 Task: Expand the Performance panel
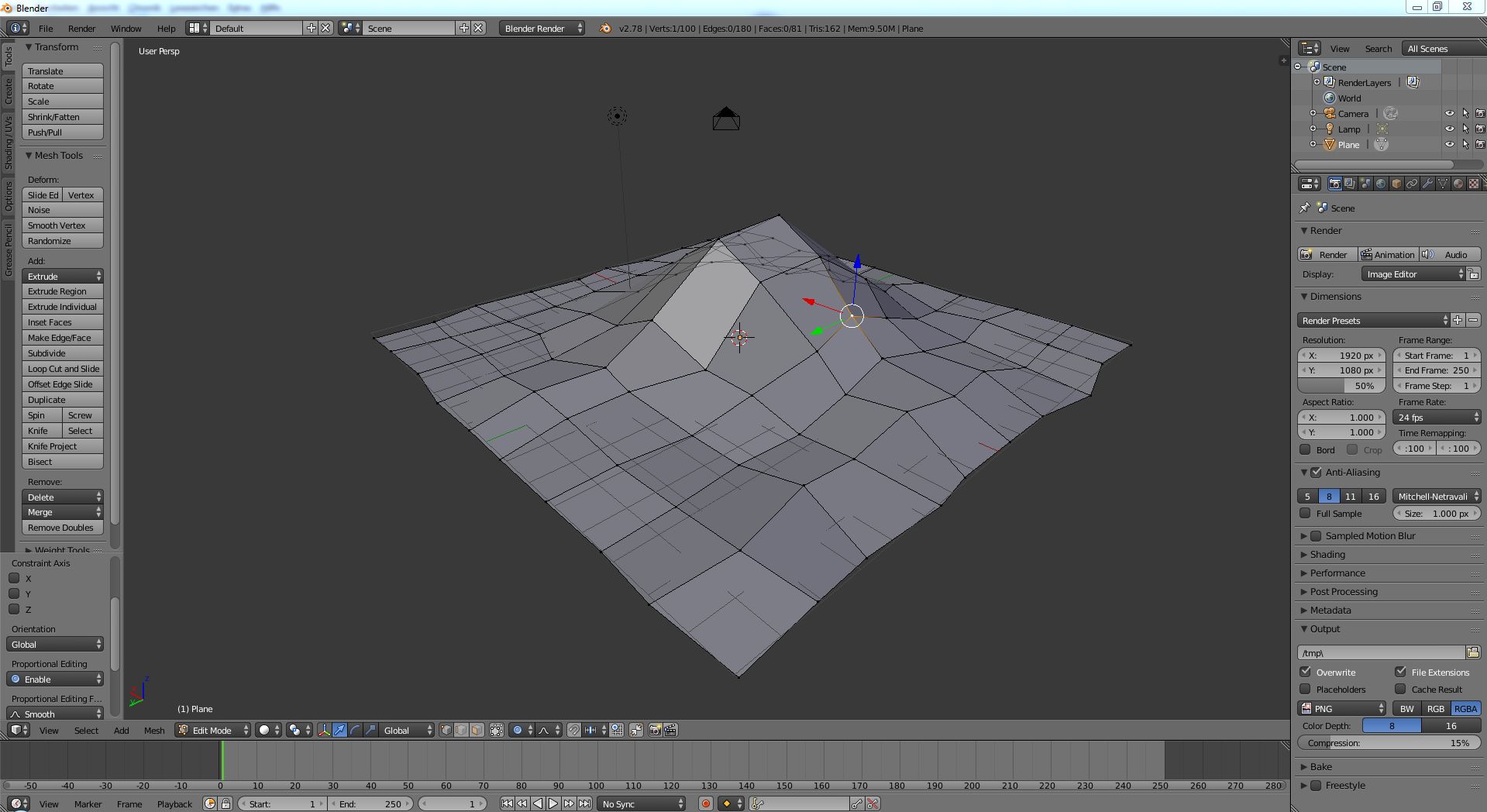click(x=1337, y=573)
